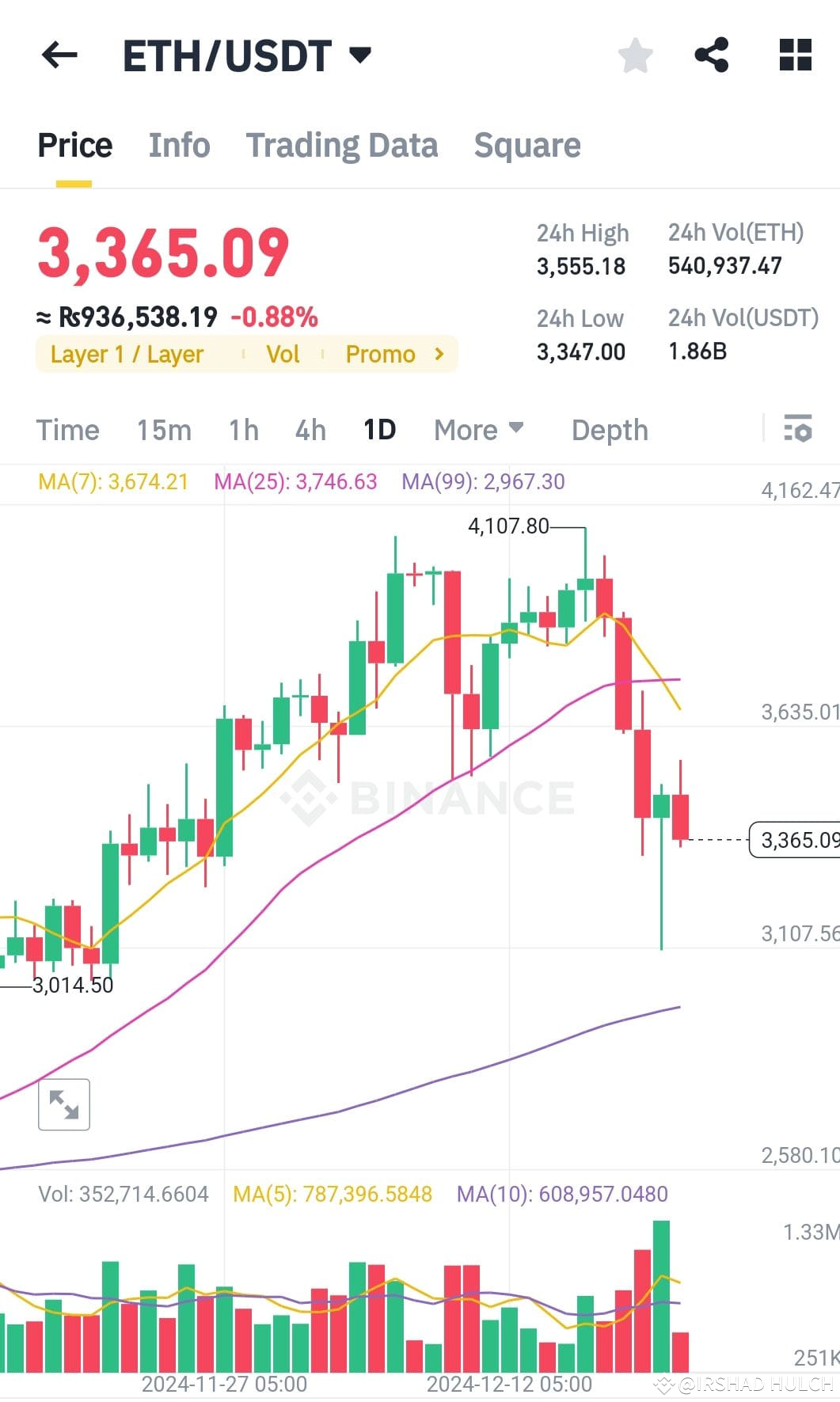Screen dimensions: 840x1402
Task: Switch to the Trading Data tab
Action: [342, 145]
